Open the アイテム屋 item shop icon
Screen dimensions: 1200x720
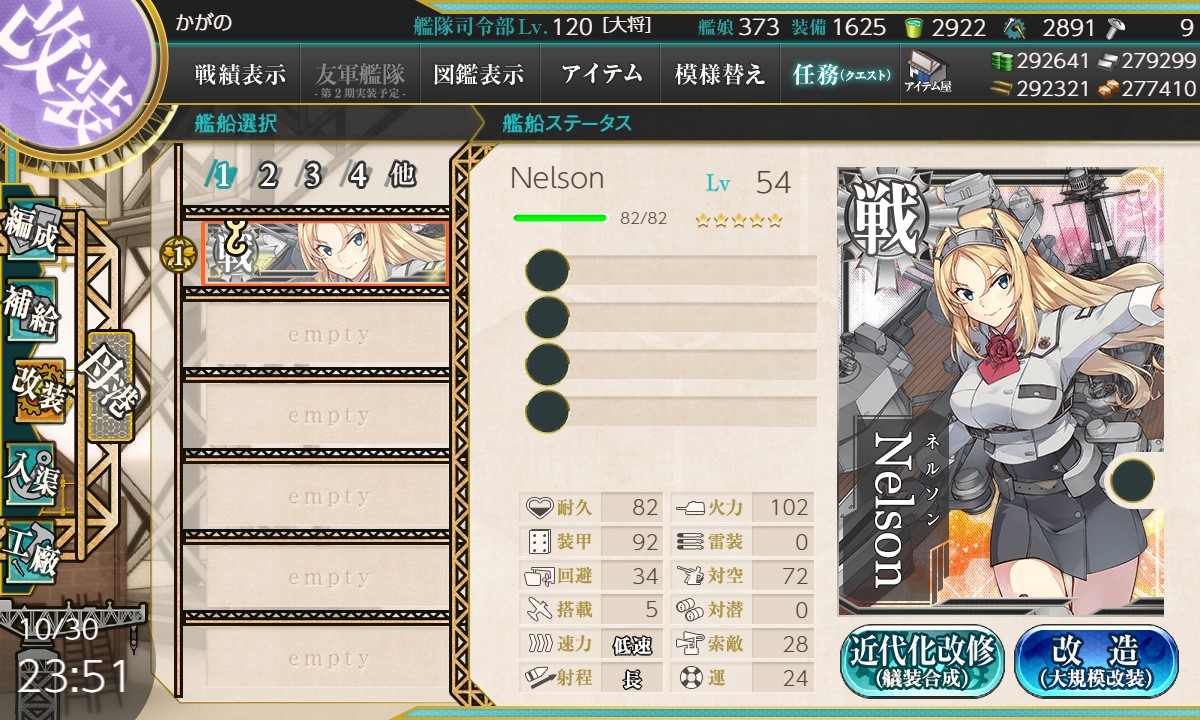(x=927, y=73)
